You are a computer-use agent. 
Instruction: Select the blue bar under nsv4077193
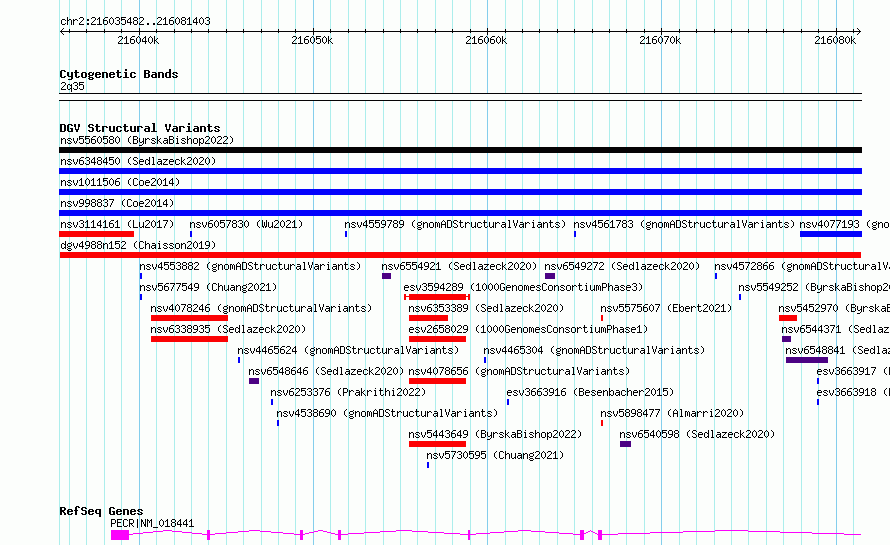[831, 234]
